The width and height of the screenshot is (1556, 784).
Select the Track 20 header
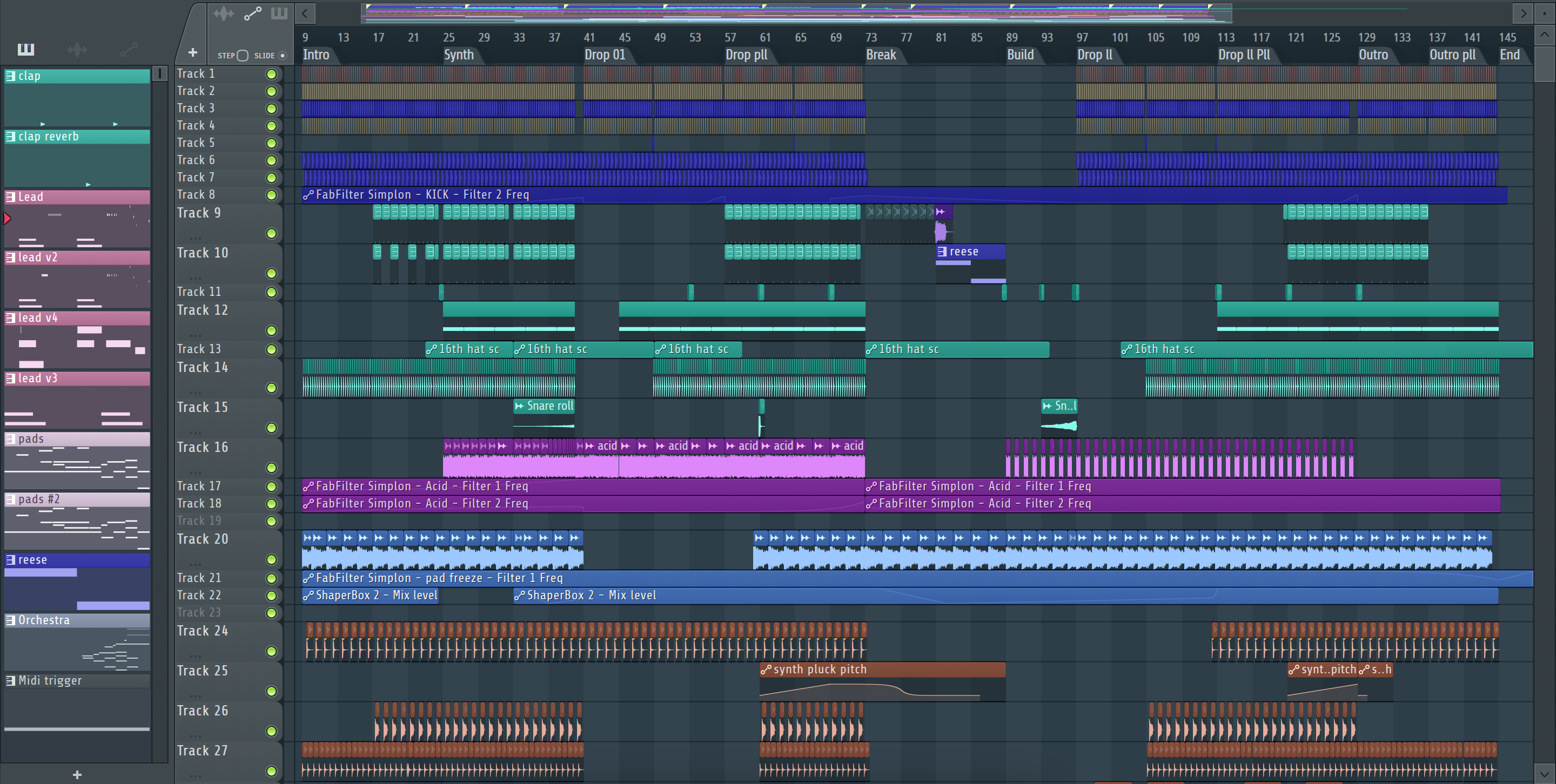point(229,550)
